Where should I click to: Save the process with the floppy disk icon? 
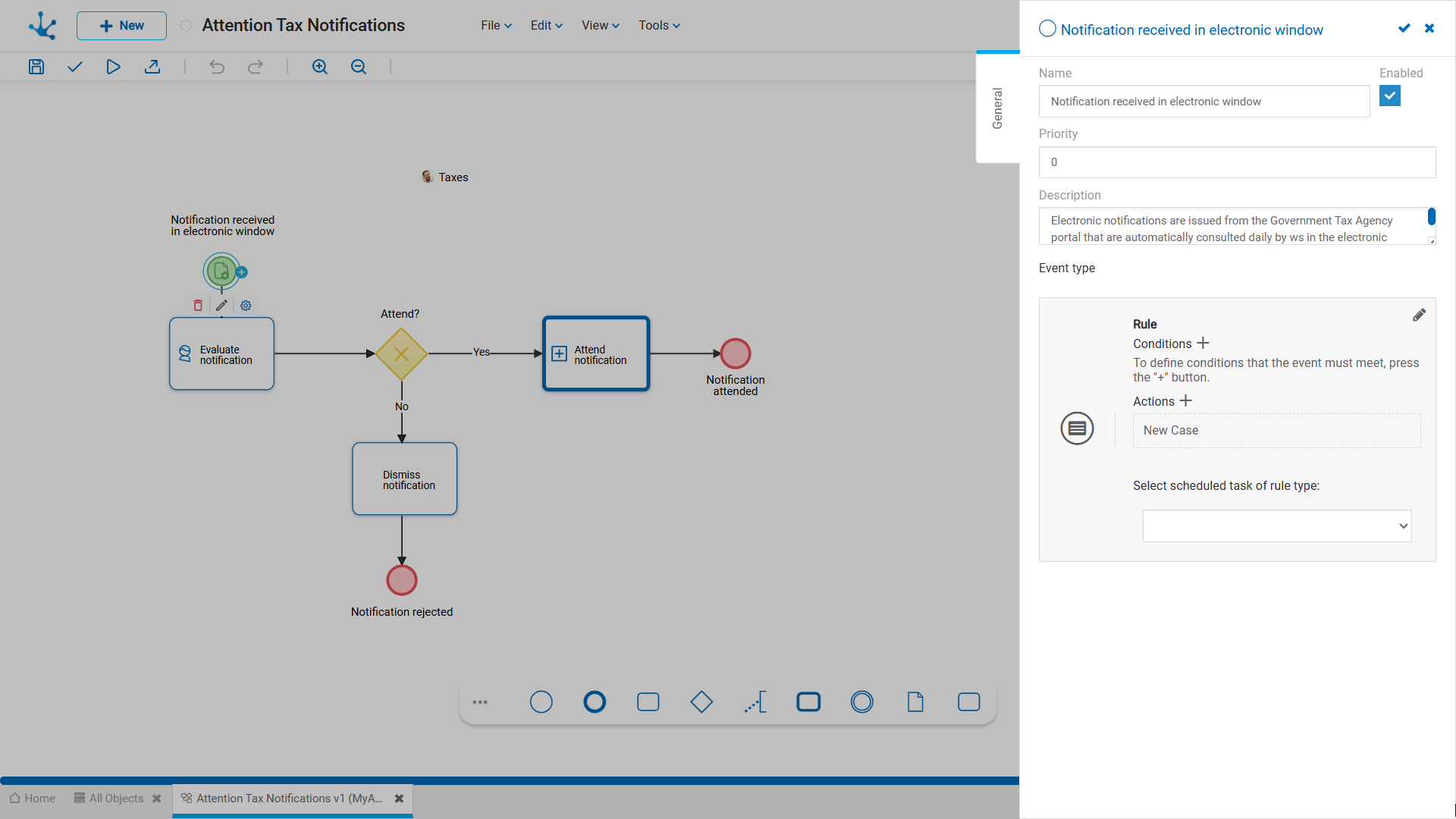[36, 67]
